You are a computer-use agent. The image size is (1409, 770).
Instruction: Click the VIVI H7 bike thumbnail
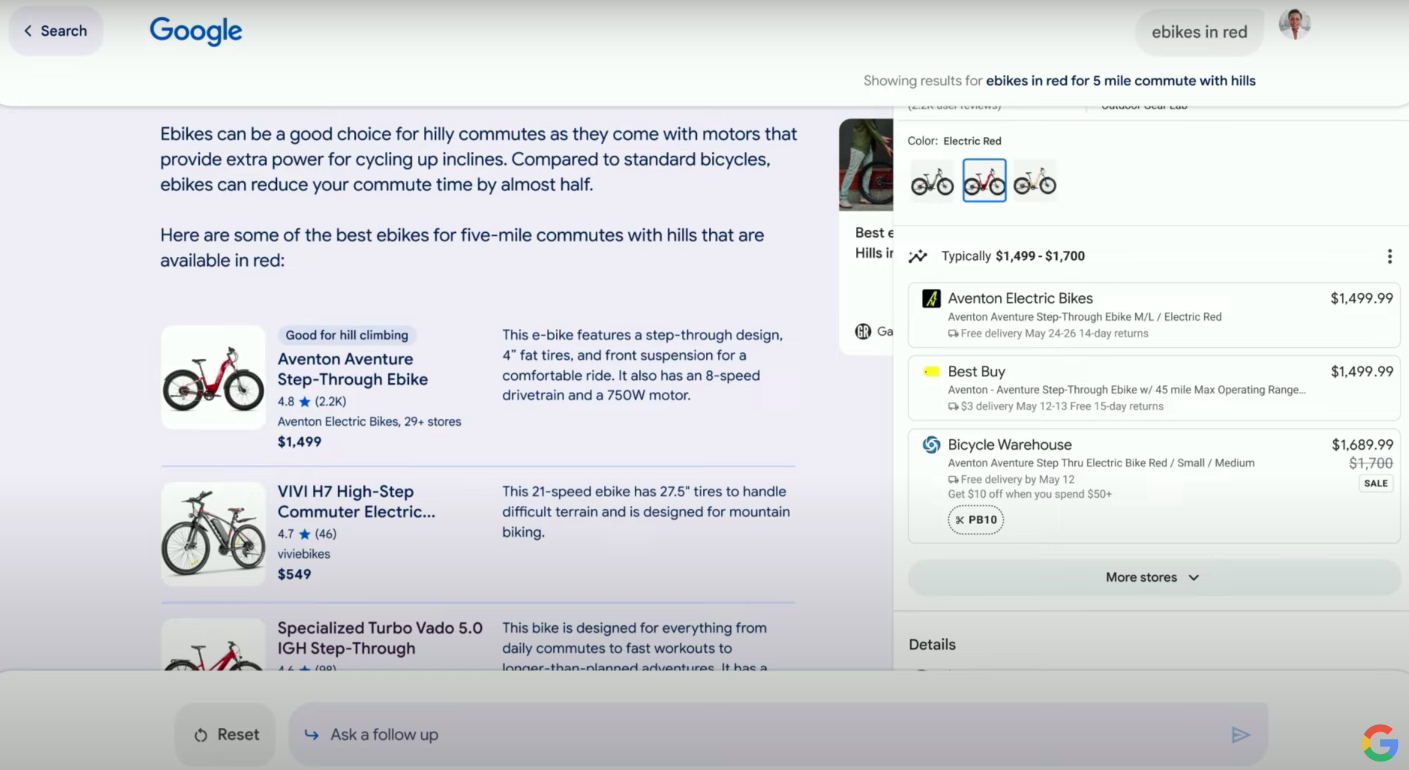pyautogui.click(x=213, y=534)
